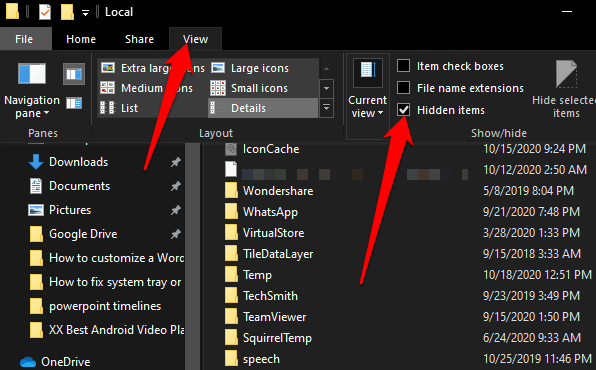
Task: Open powerpoint timelines folder
Action: tap(105, 306)
